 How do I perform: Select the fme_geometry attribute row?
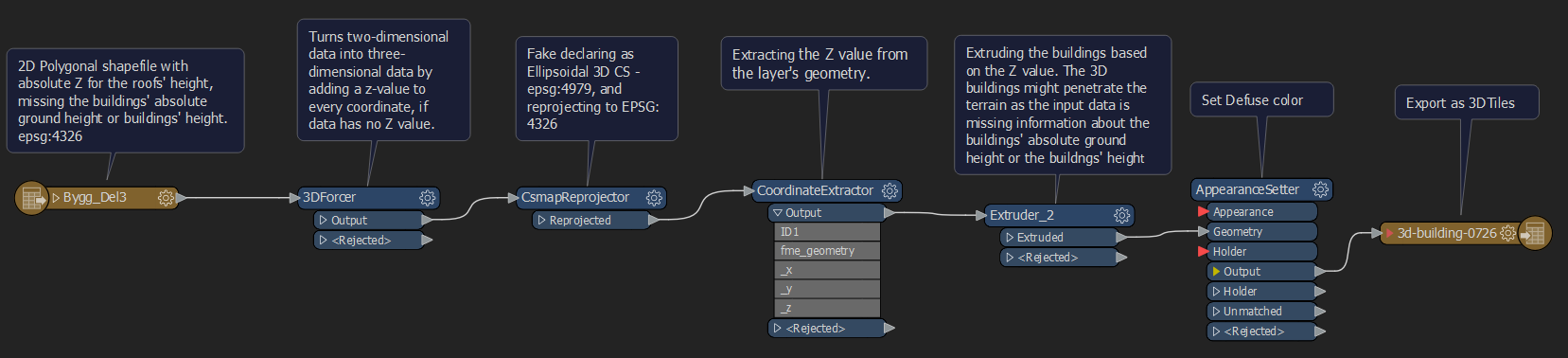(827, 251)
